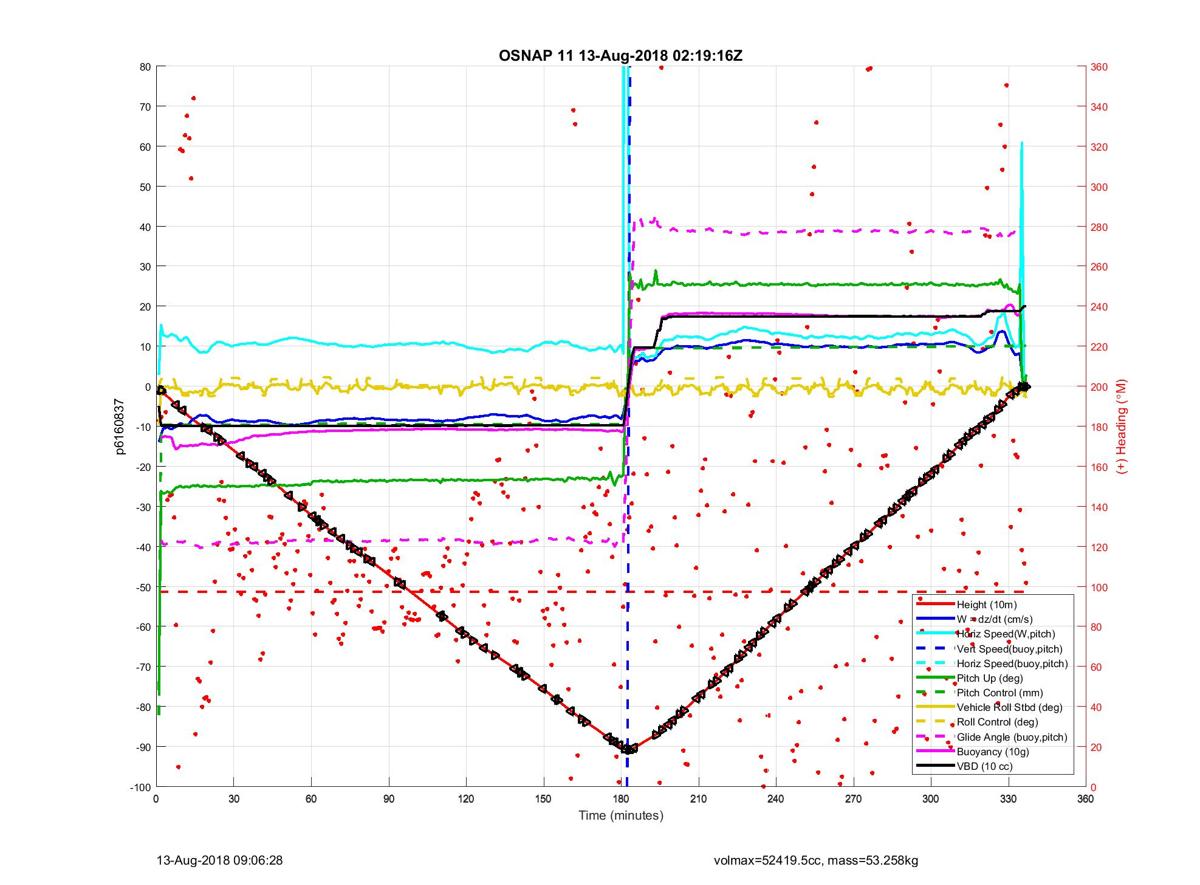Click the dive profile's deepest point marker
This screenshot has height=885, width=1200.
click(x=628, y=749)
